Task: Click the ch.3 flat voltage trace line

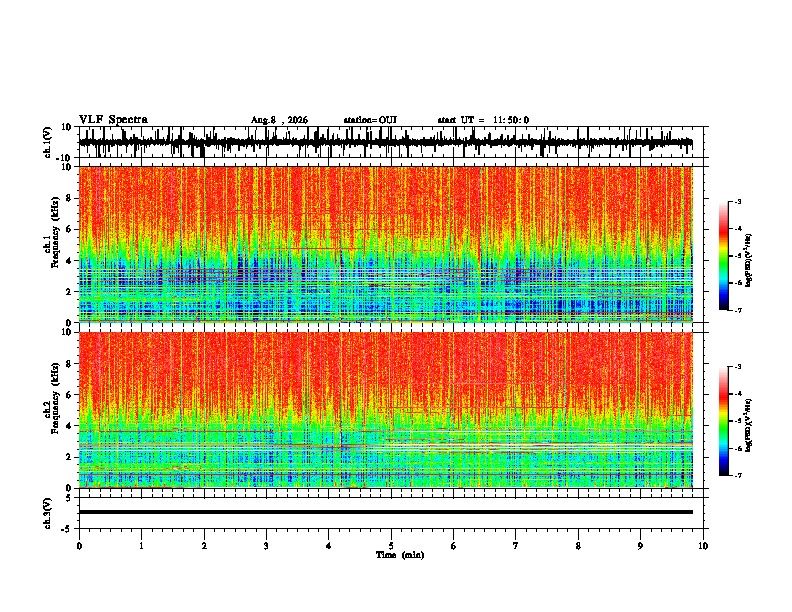Action: coord(385,512)
